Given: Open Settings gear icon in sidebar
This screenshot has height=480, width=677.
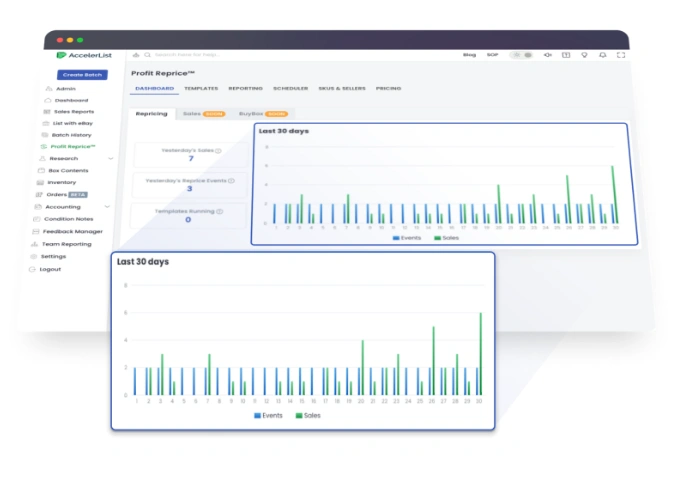Looking at the screenshot, I should pos(33,256).
